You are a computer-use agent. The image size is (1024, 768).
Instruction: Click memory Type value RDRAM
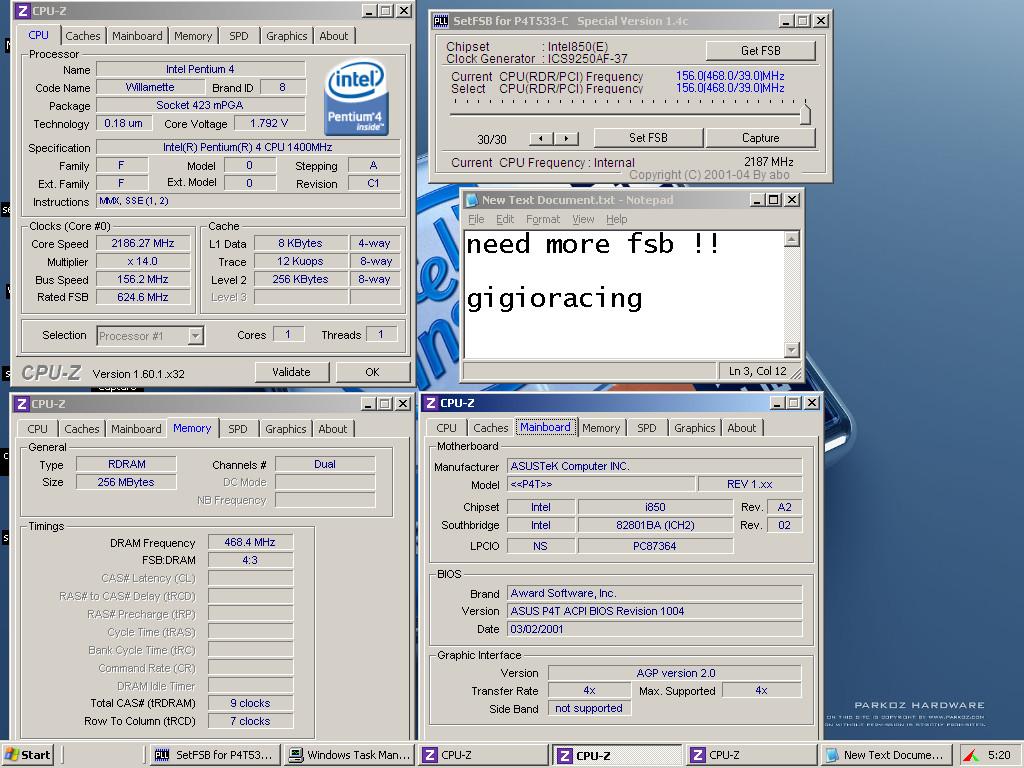(126, 464)
